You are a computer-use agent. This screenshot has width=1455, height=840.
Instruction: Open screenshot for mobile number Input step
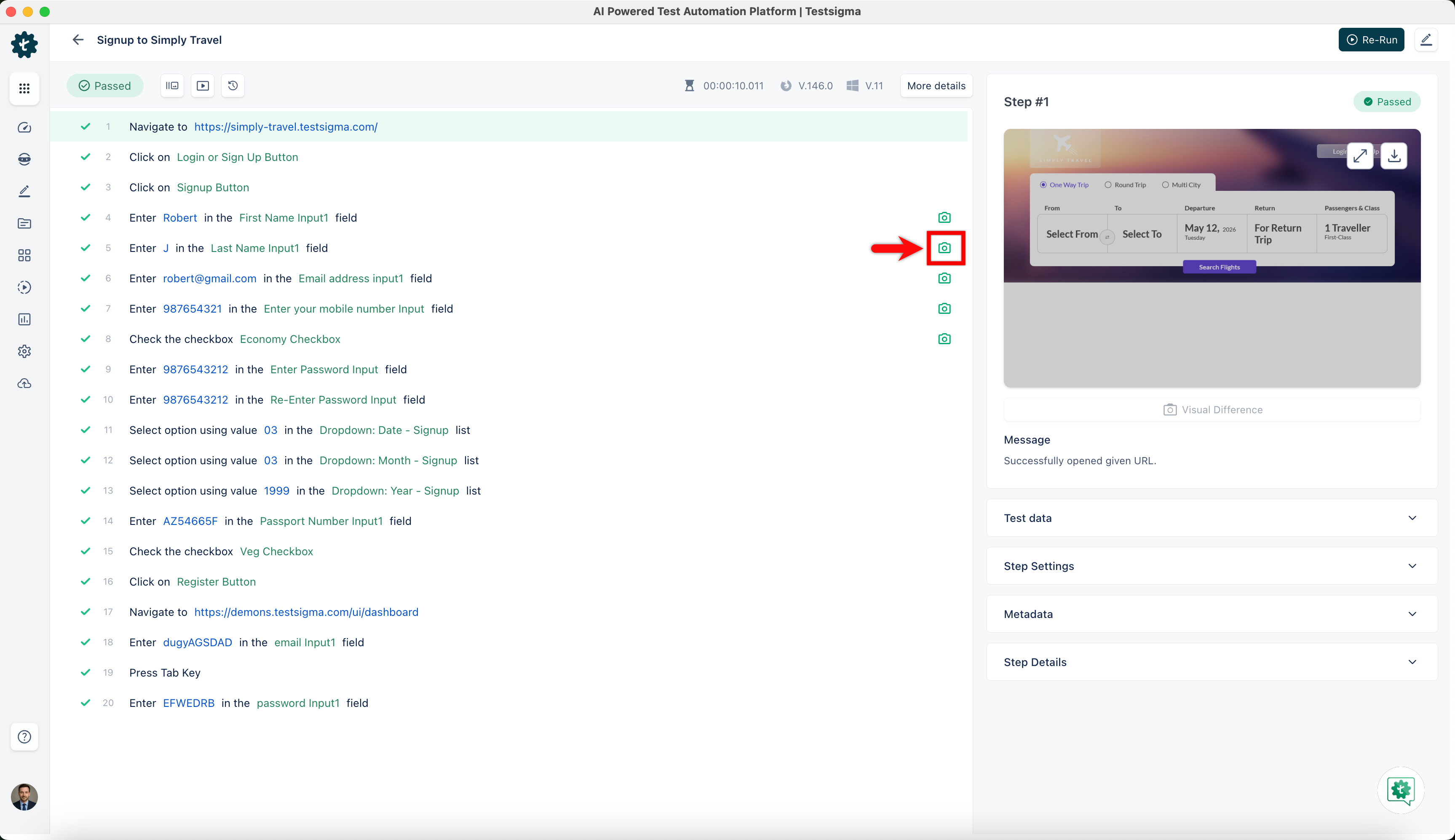[944, 309]
